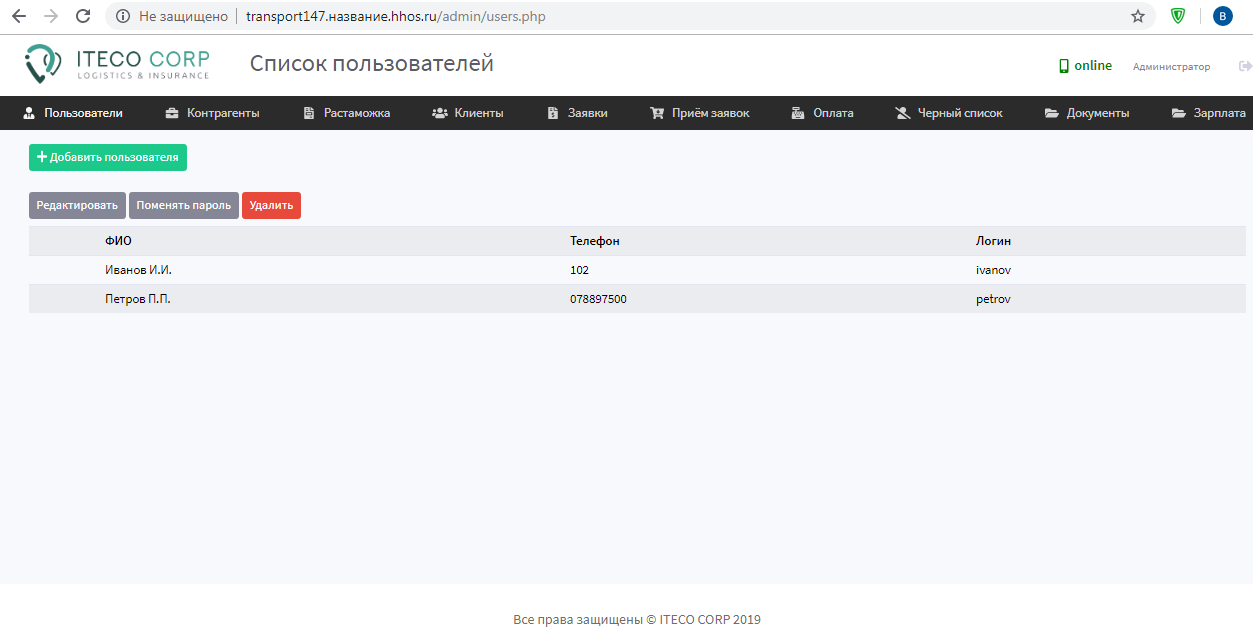Log out using the exit icon
Image resolution: width=1253 pixels, height=636 pixels.
[x=1245, y=66]
